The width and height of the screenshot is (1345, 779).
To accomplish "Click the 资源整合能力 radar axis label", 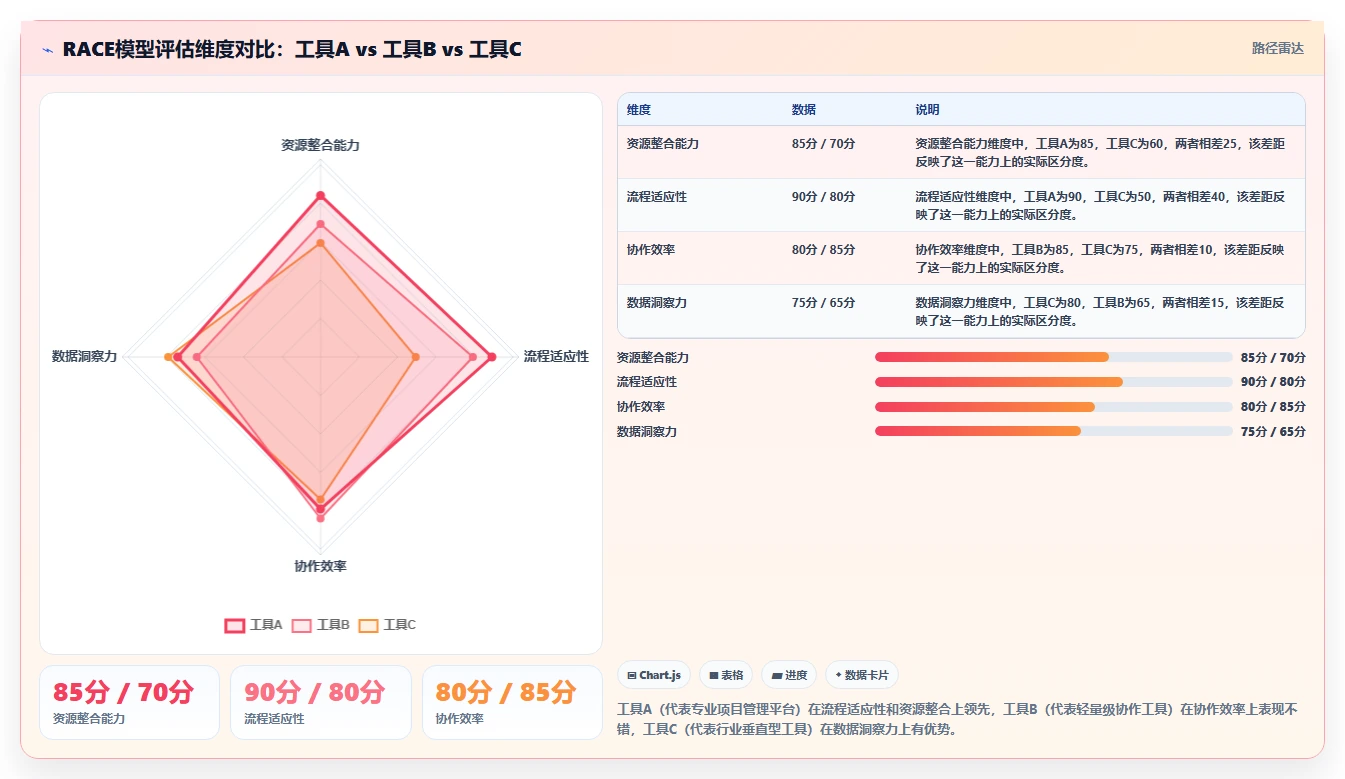I will (x=320, y=145).
